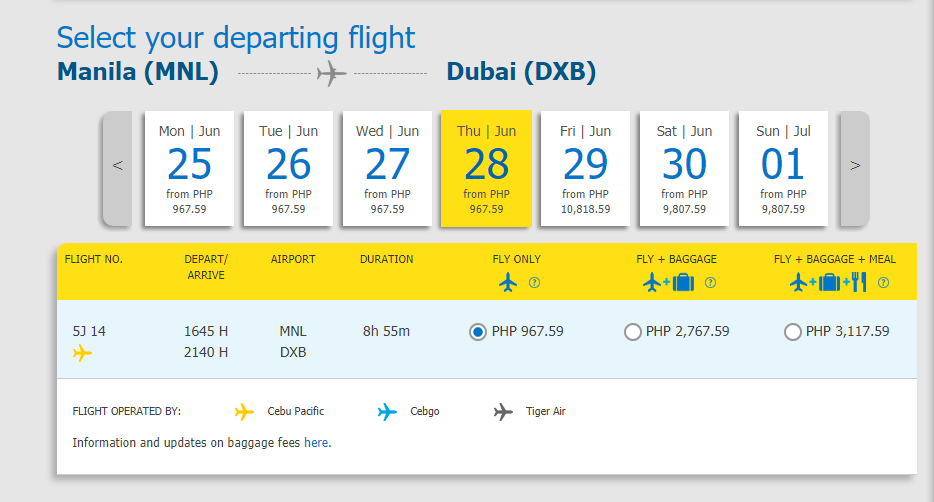Click the blue Cebgo plane icon

(387, 411)
